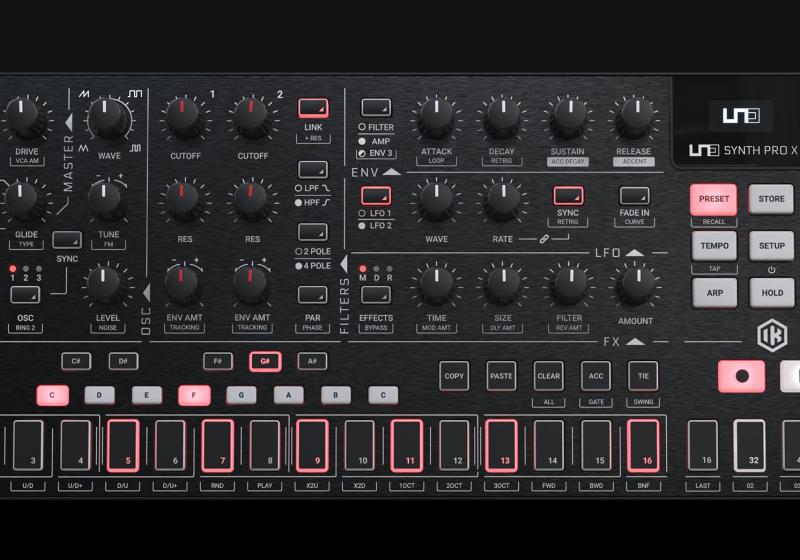
Task: Toggle sequencer step 13
Action: (x=501, y=445)
